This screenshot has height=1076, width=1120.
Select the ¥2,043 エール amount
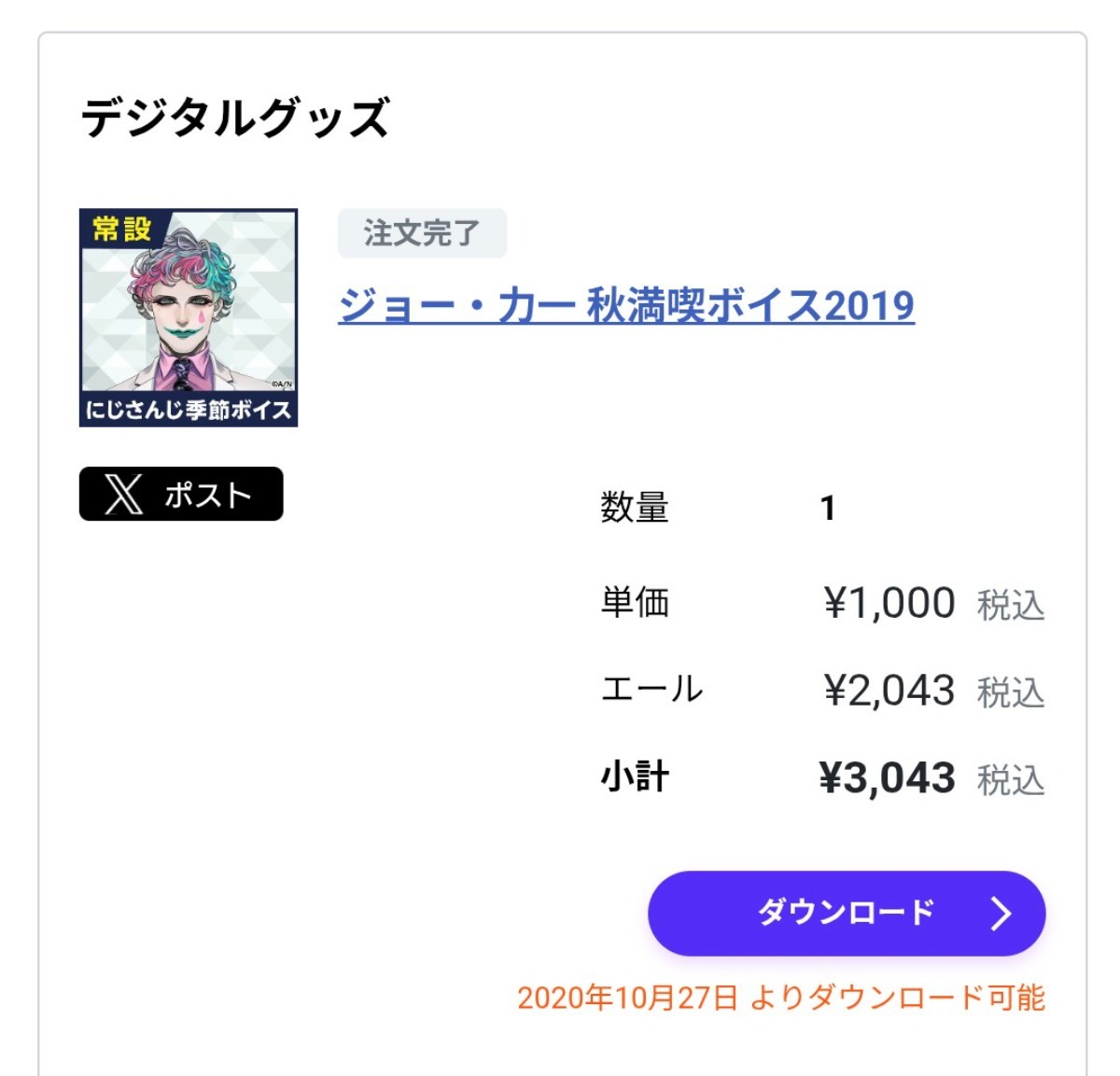[x=889, y=692]
